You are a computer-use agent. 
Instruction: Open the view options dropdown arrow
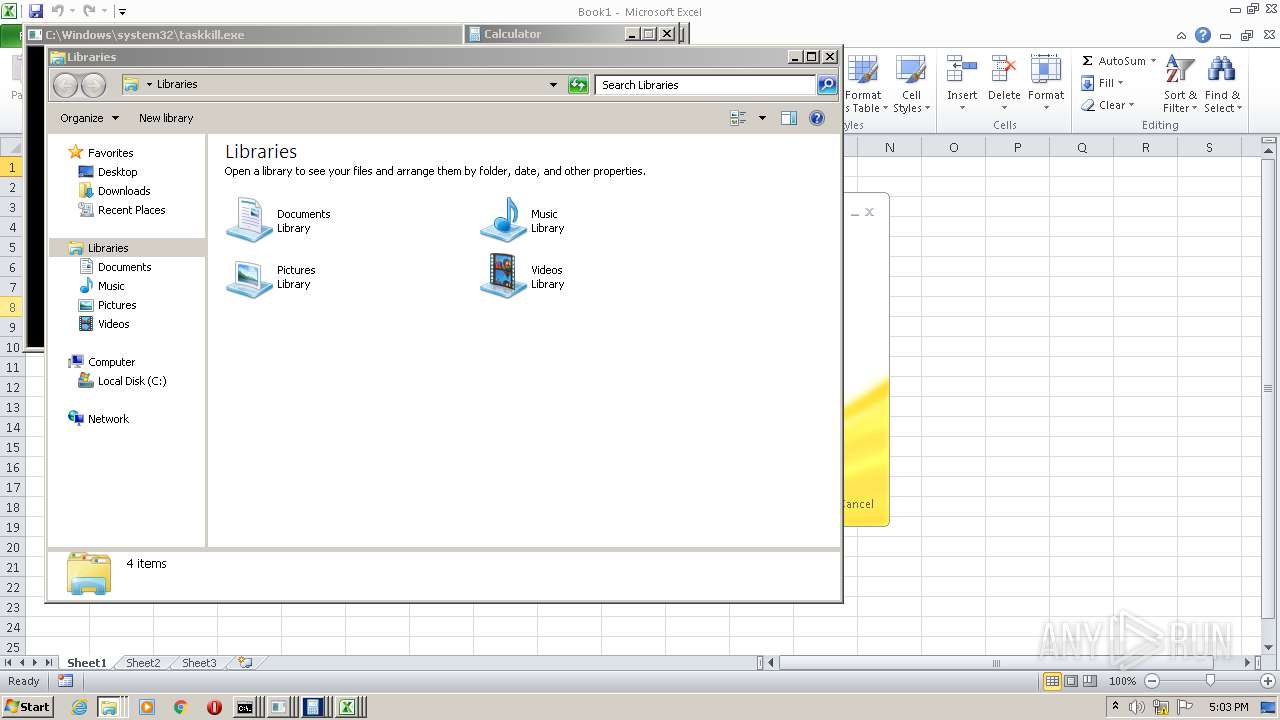(x=762, y=118)
